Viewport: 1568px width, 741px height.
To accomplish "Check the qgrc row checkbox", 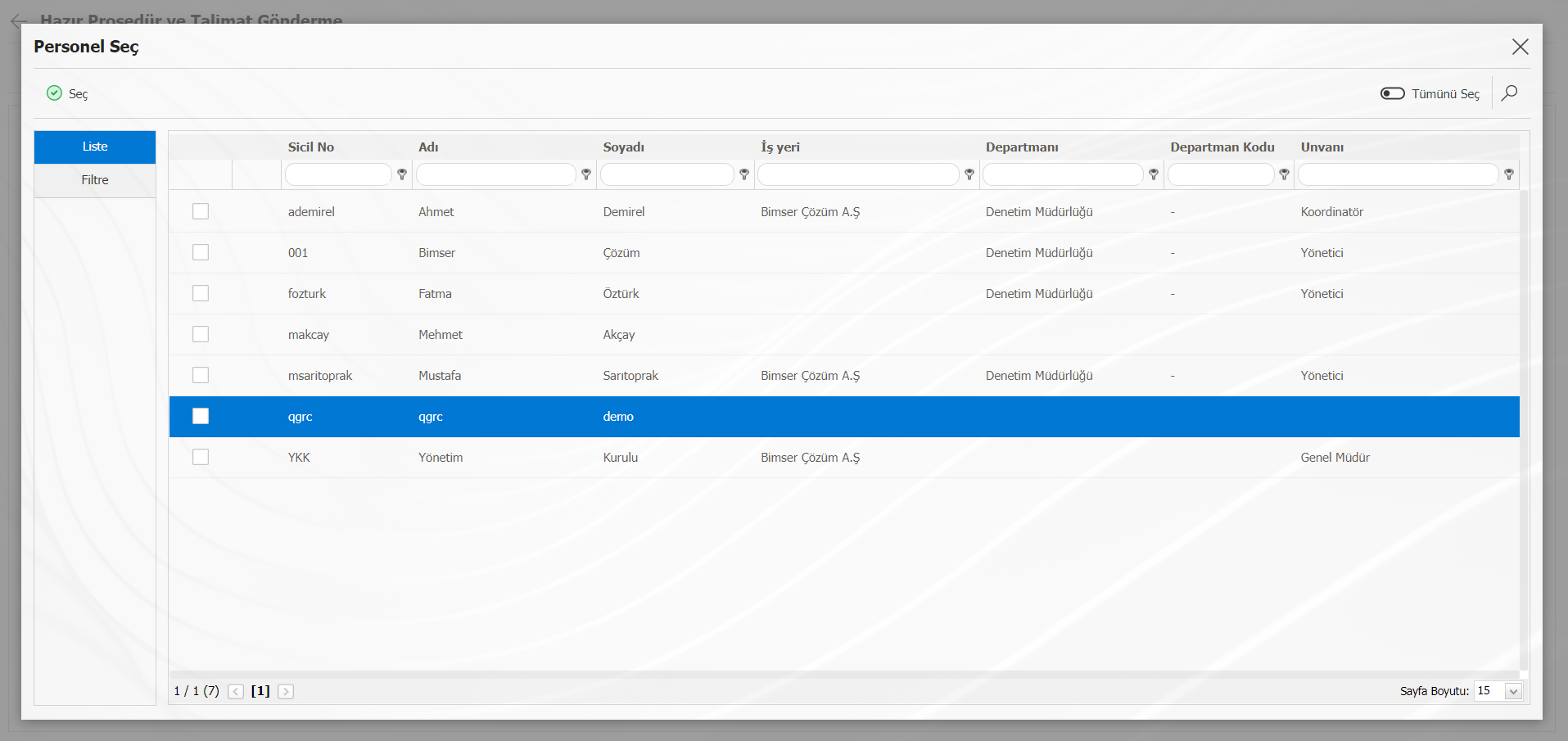I will (201, 416).
